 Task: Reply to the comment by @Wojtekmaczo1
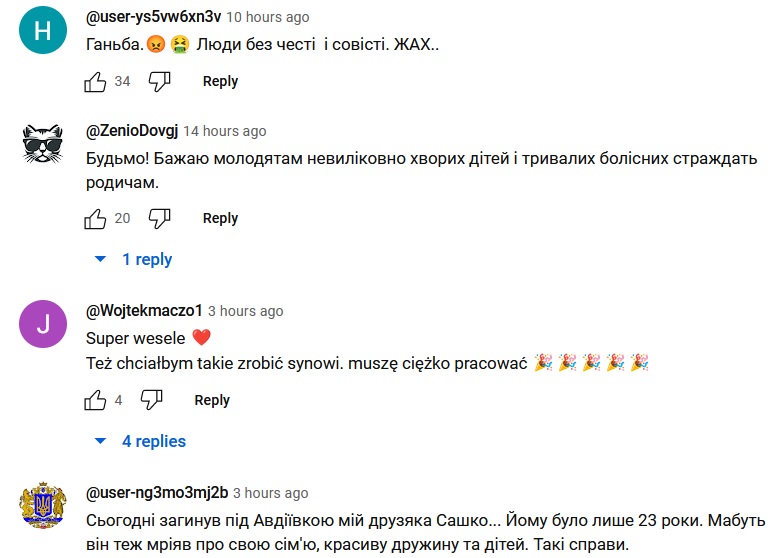click(x=212, y=401)
